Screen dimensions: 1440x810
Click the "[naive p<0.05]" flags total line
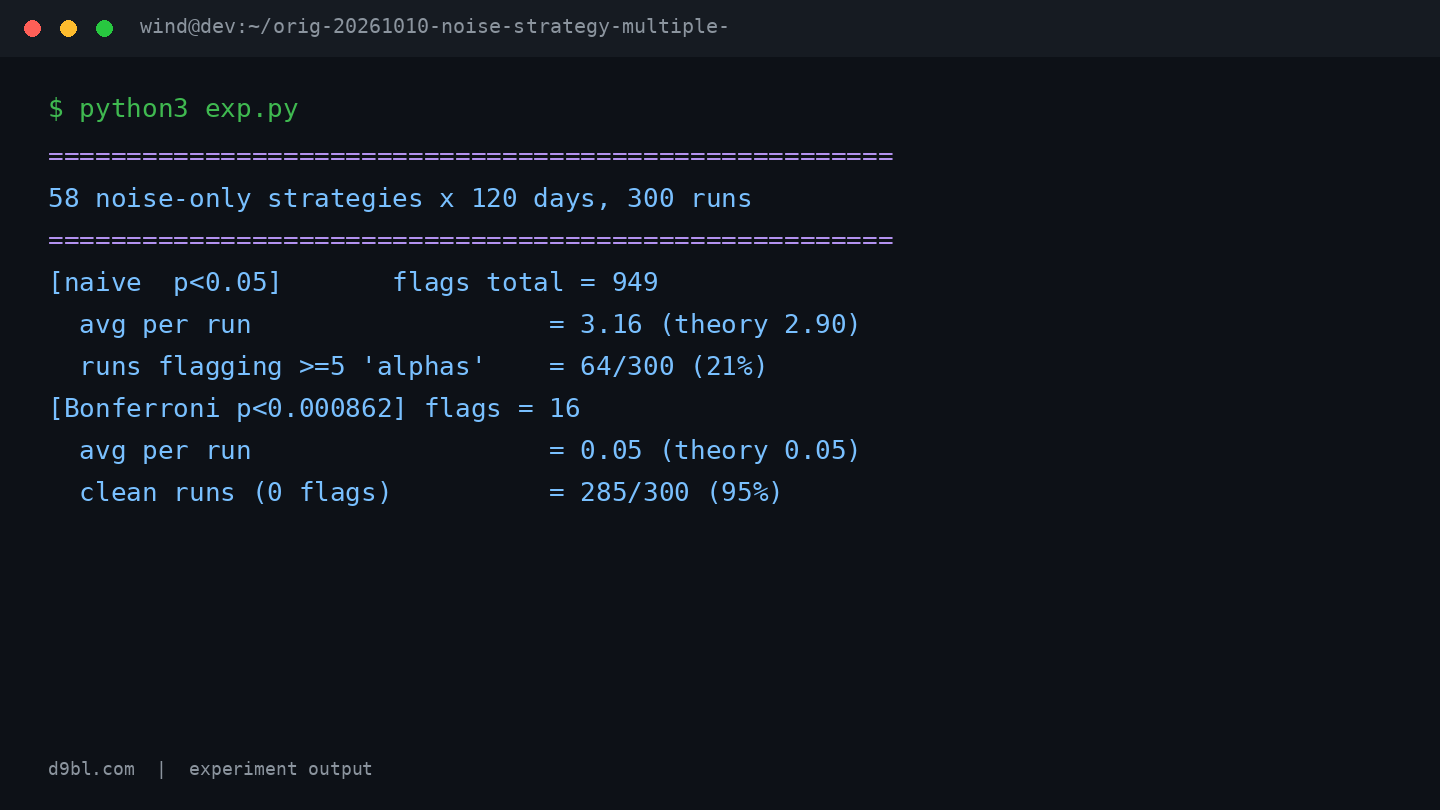tap(353, 282)
